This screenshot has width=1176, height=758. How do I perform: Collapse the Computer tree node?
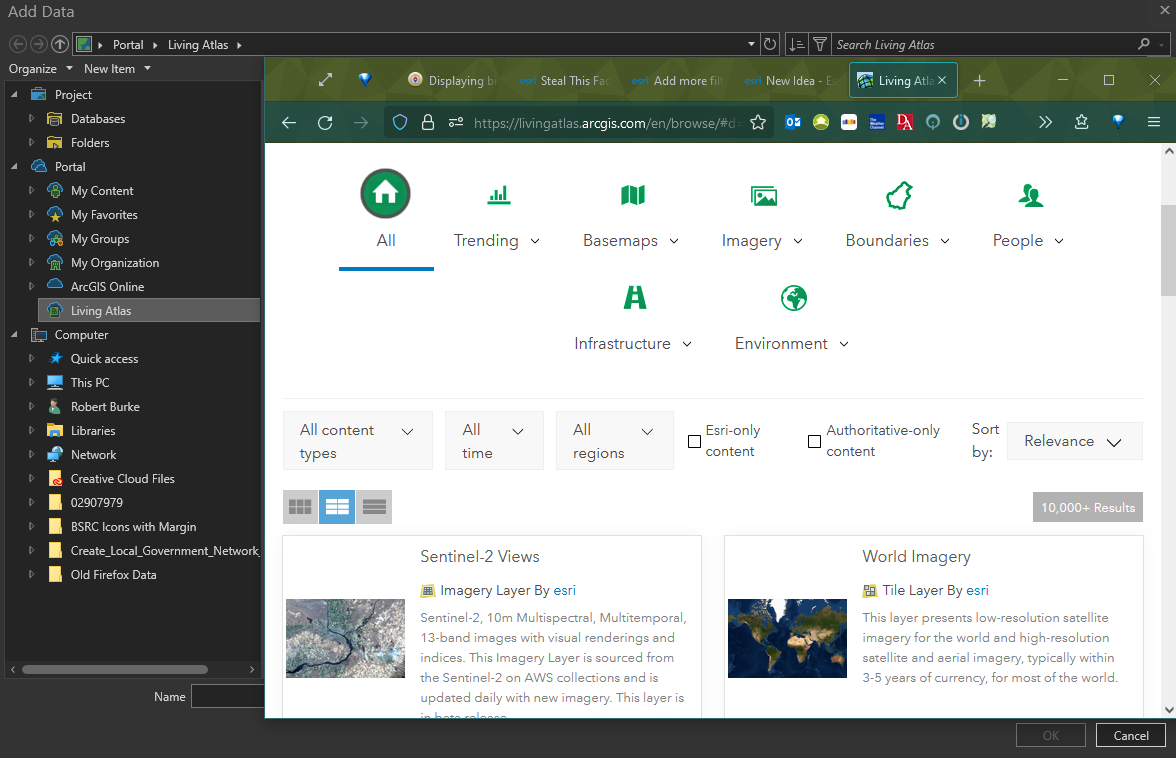click(14, 334)
